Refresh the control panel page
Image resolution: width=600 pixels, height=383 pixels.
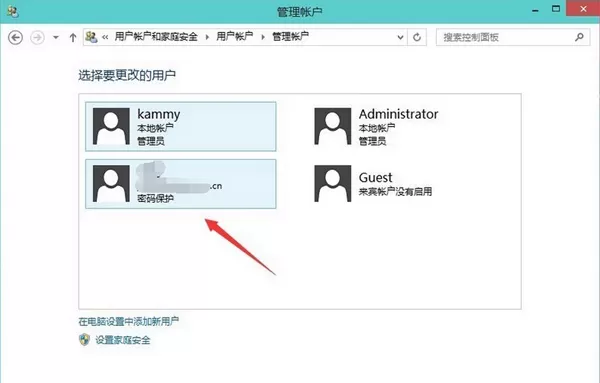(417, 37)
